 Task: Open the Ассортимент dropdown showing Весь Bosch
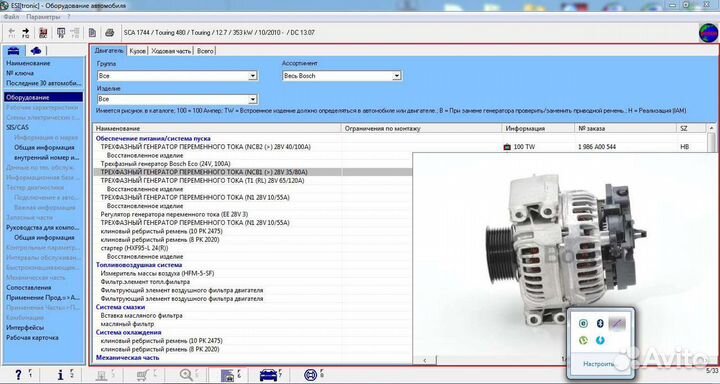[397, 76]
